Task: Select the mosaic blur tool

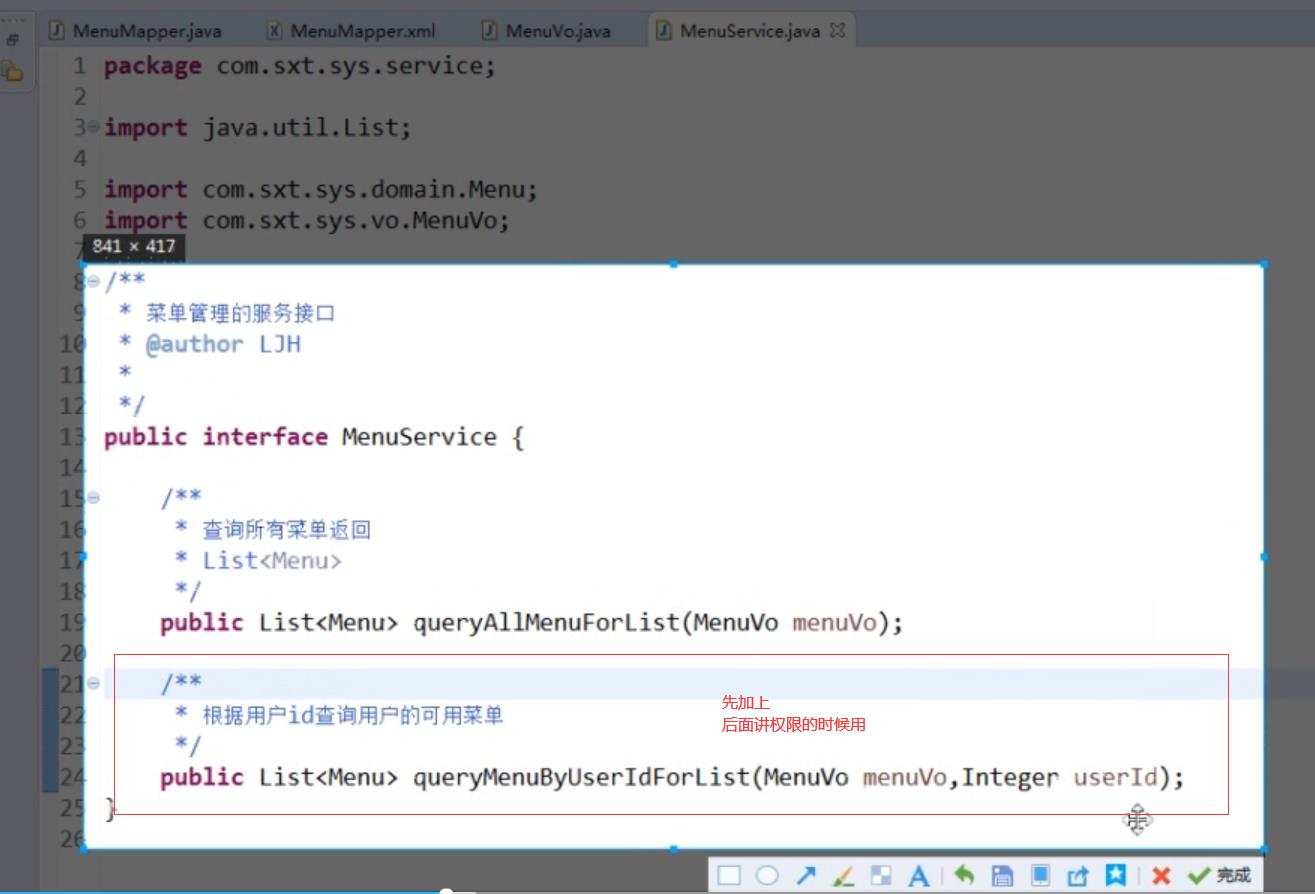Action: pos(881,876)
